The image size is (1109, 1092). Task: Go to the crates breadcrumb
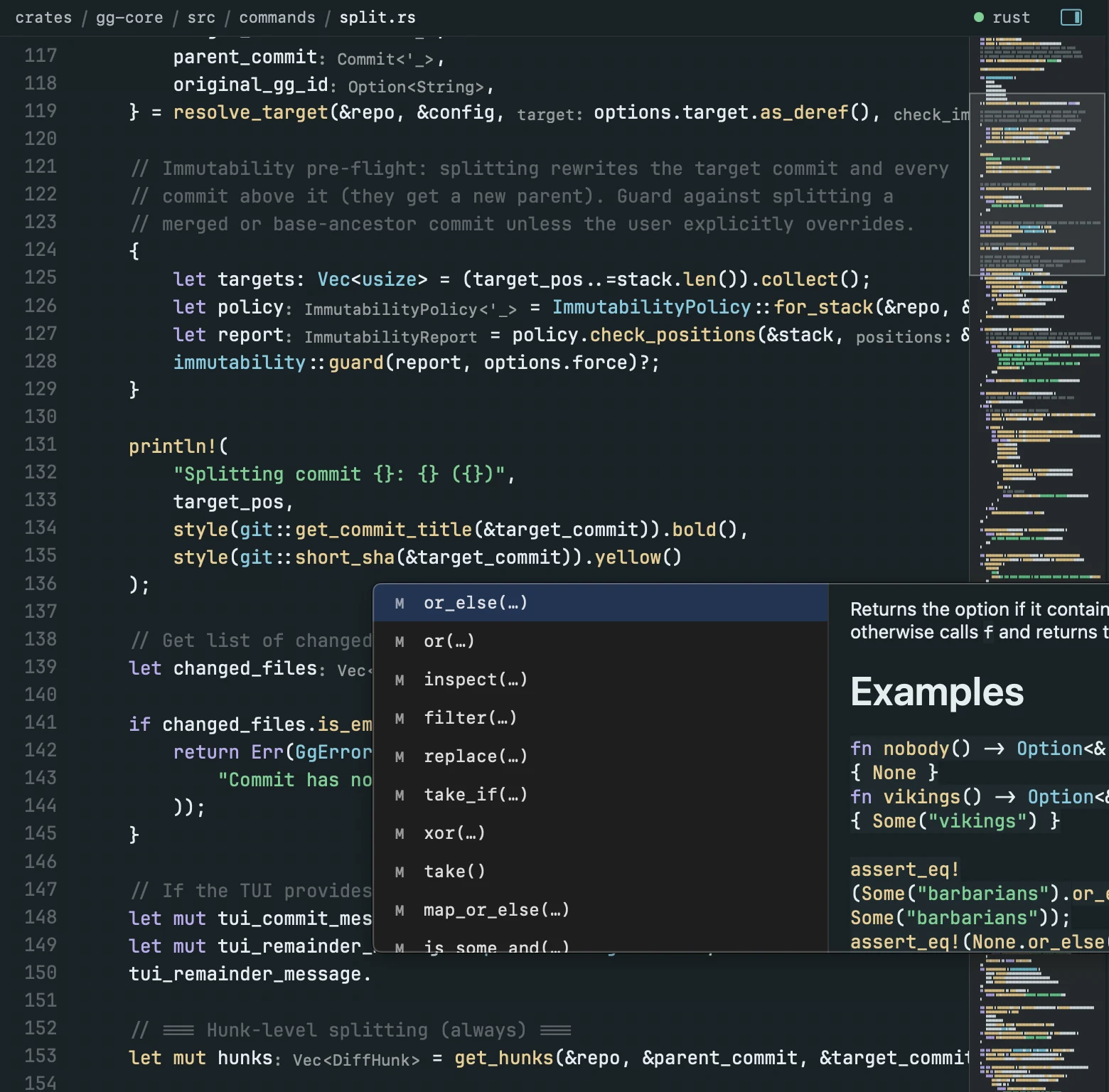click(43, 17)
